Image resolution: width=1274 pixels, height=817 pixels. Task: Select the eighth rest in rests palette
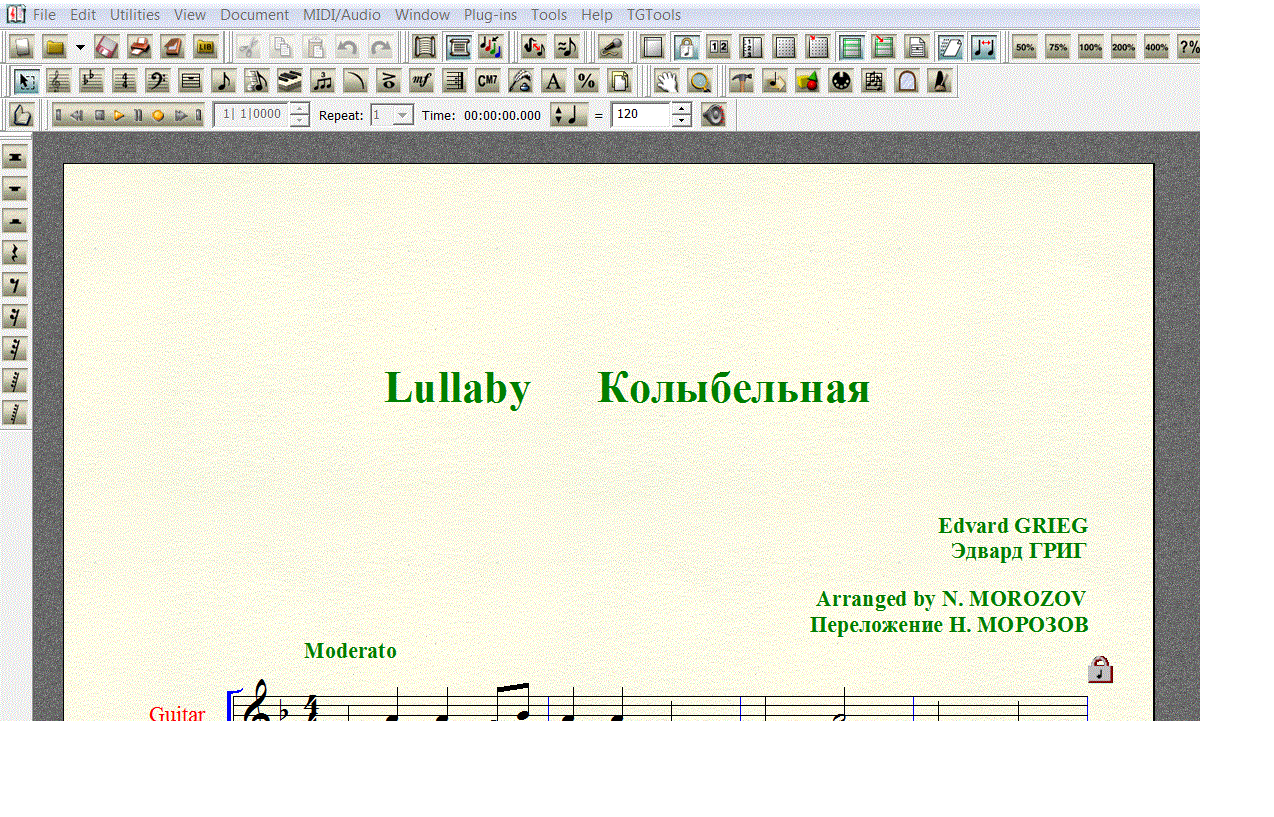tap(15, 285)
